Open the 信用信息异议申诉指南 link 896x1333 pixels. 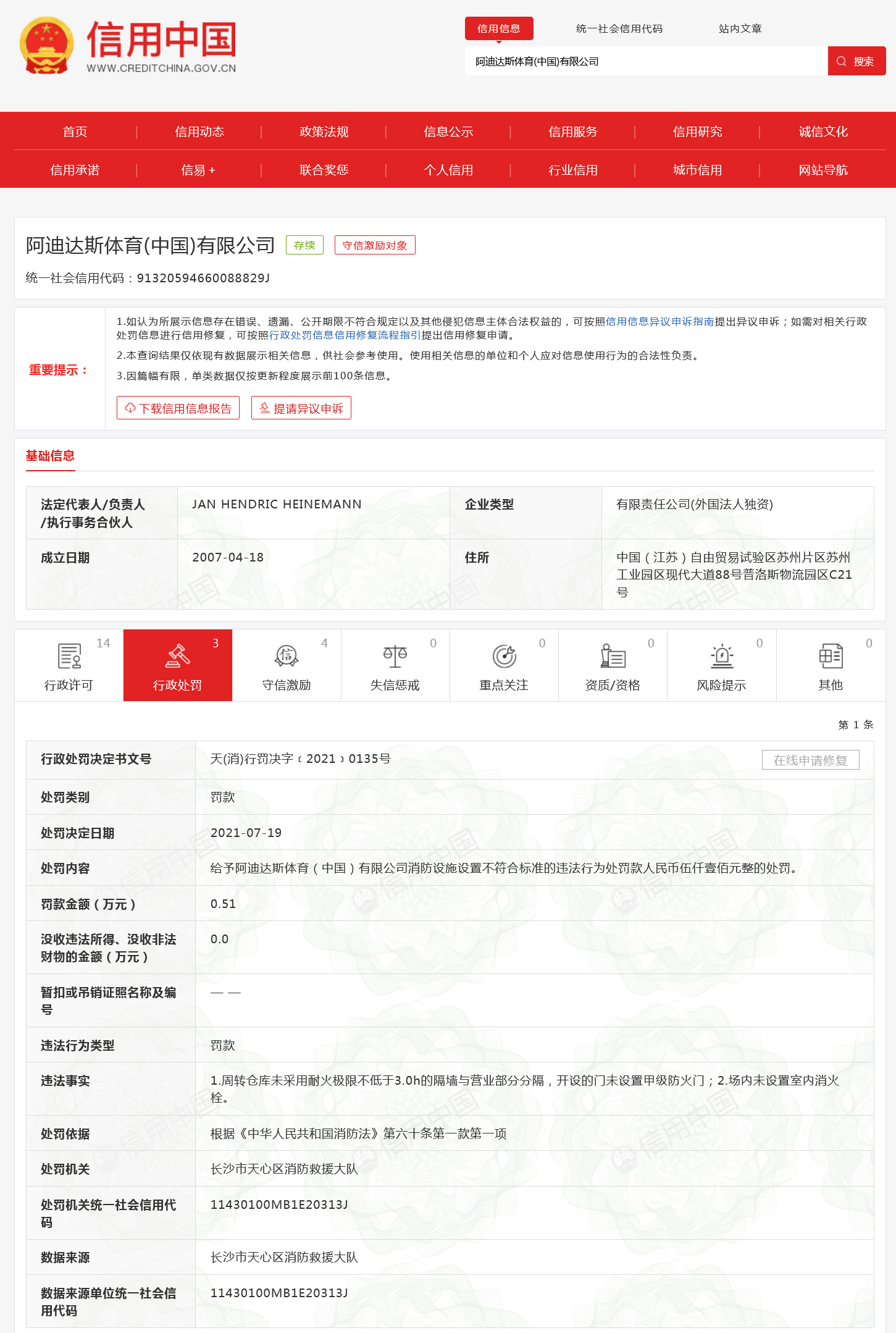[x=659, y=321]
